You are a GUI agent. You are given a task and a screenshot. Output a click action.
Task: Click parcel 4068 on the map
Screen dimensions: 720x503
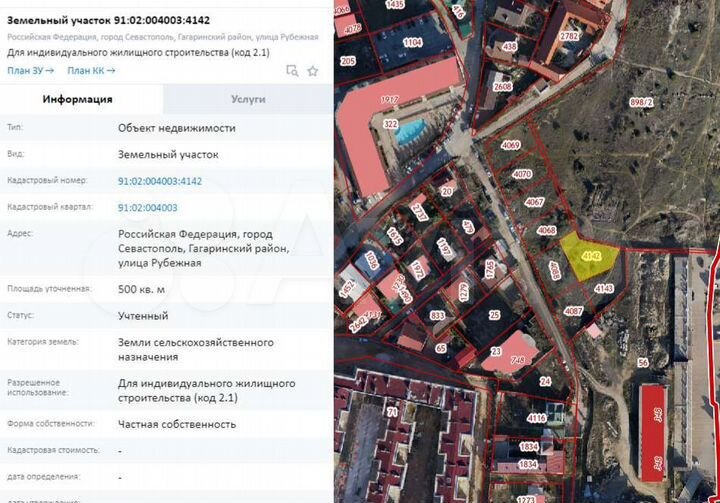546,230
